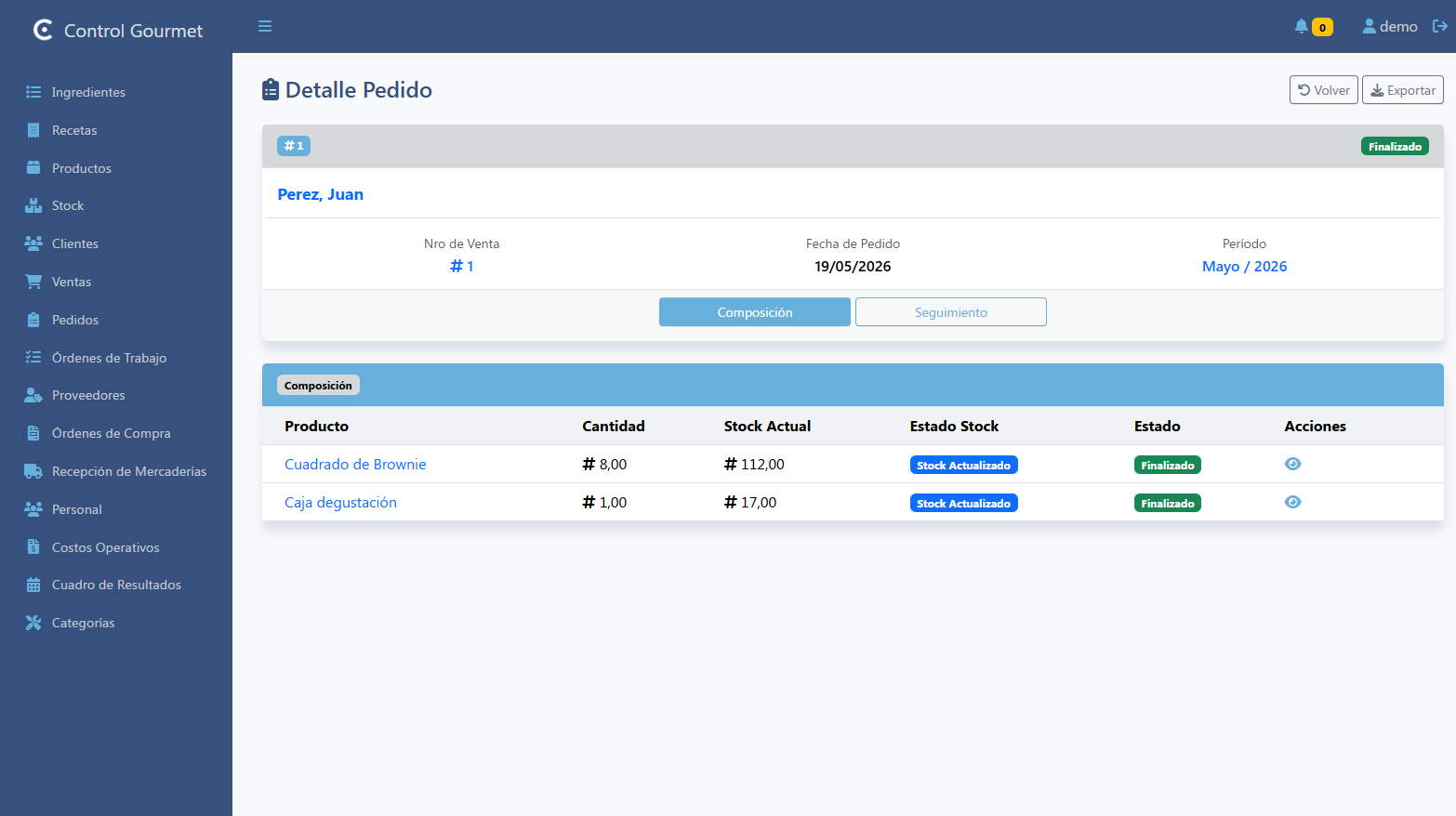Go to Recetas section

74,130
